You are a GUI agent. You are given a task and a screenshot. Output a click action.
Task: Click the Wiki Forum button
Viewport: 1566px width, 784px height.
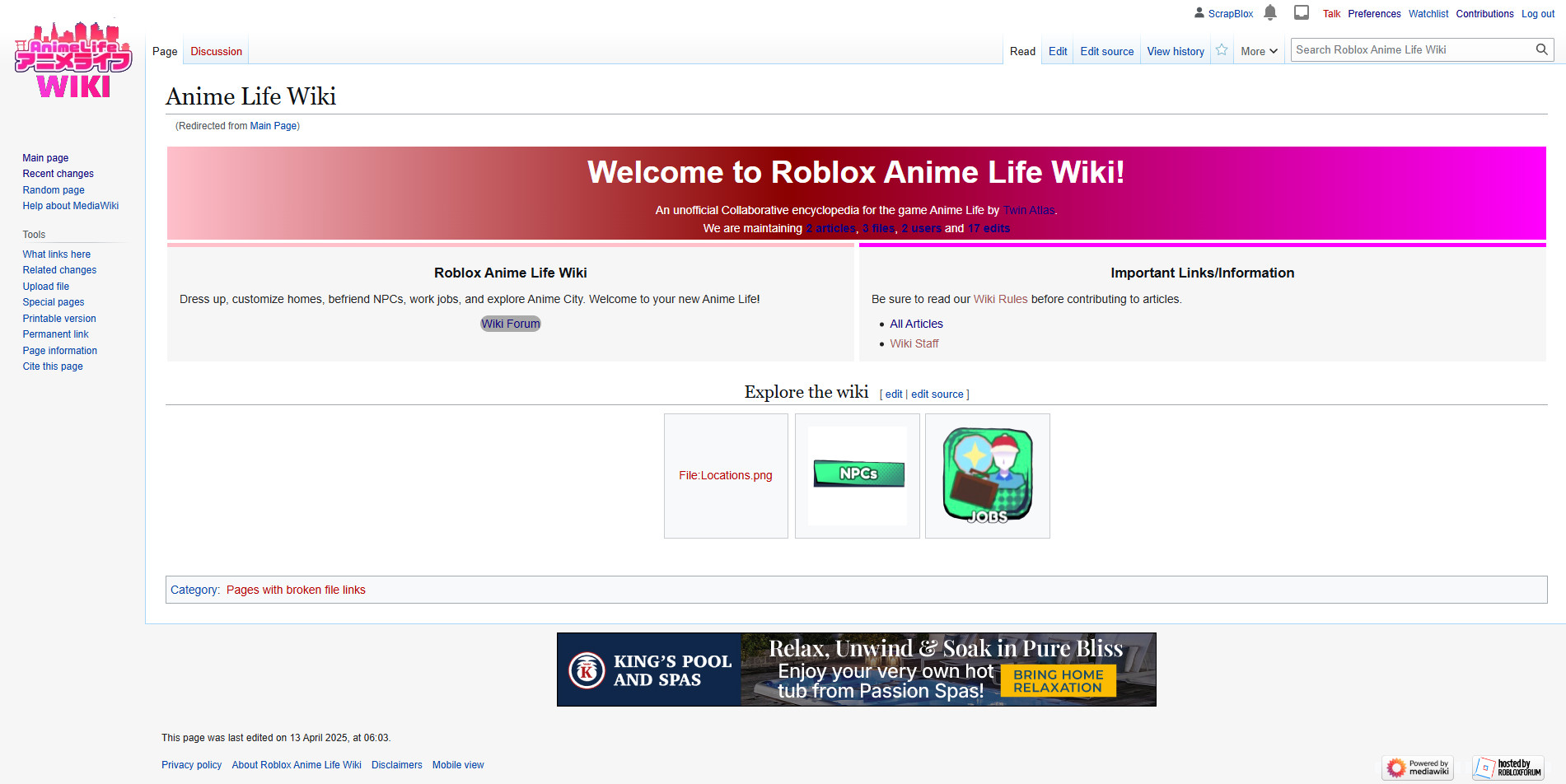coord(511,324)
